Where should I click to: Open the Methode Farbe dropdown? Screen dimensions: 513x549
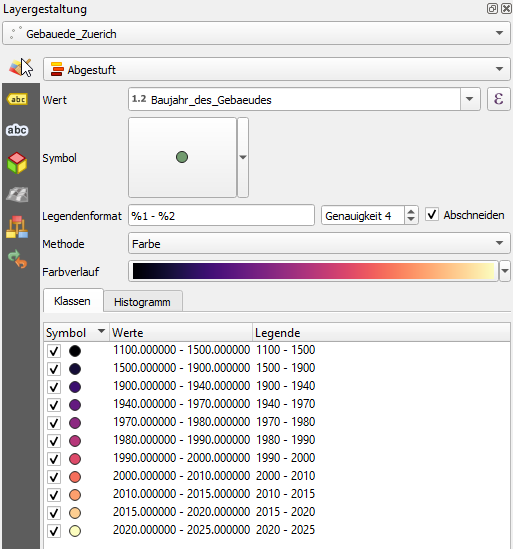pyautogui.click(x=319, y=243)
